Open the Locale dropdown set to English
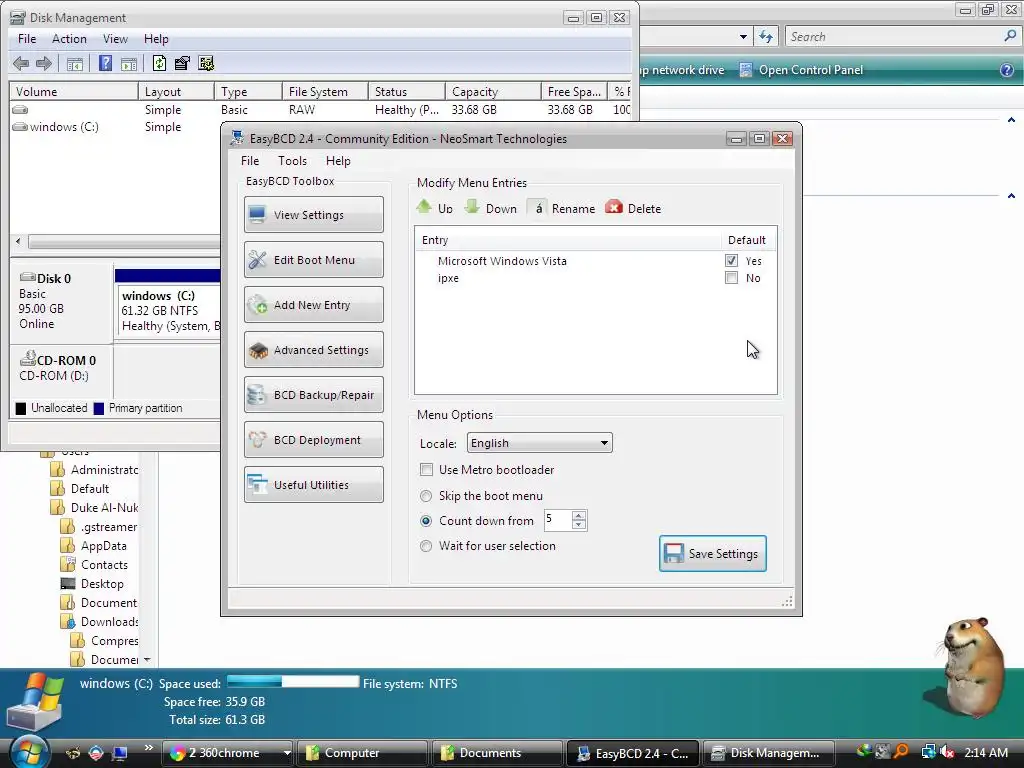1024x768 pixels. 539,443
